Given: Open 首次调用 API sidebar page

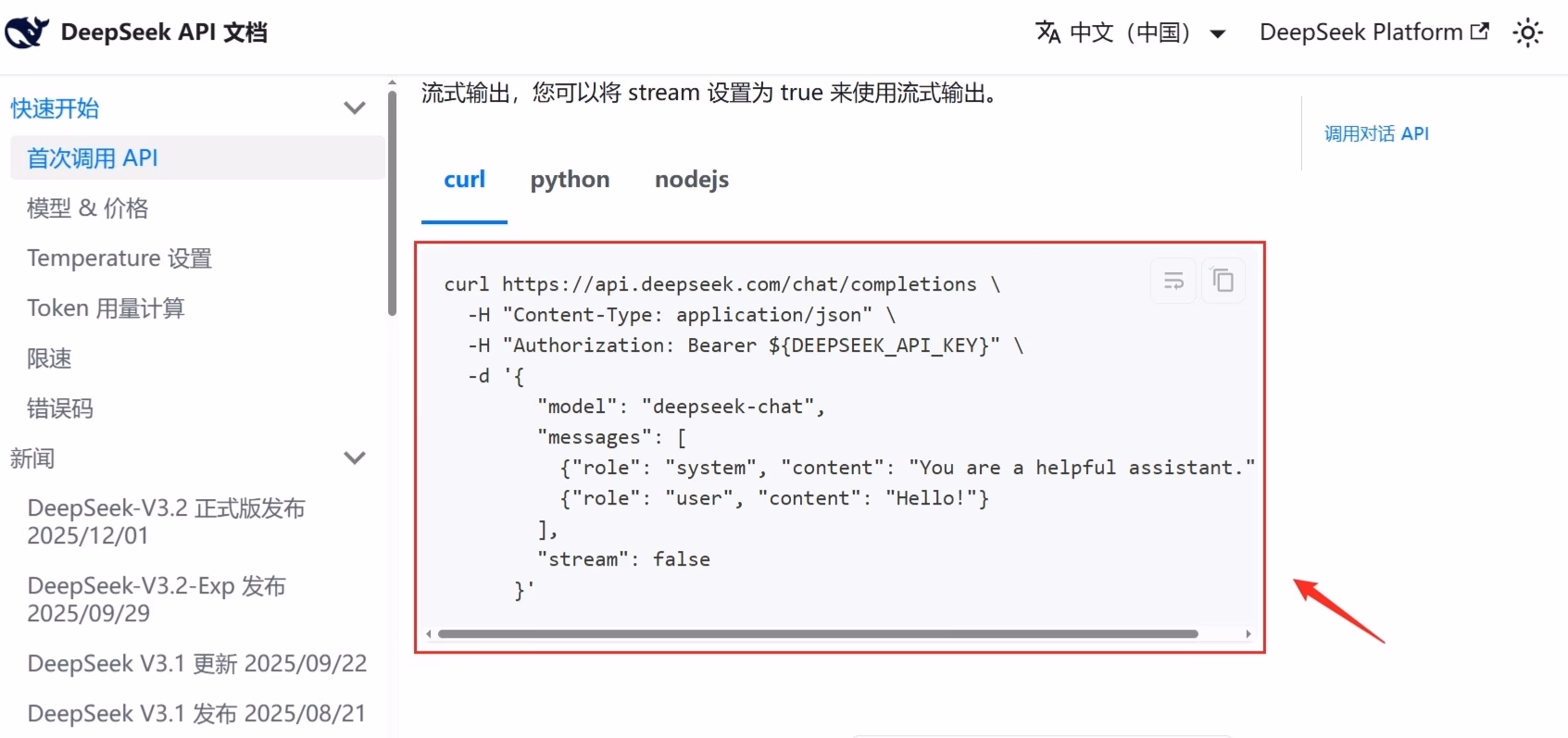Looking at the screenshot, I should [x=197, y=157].
